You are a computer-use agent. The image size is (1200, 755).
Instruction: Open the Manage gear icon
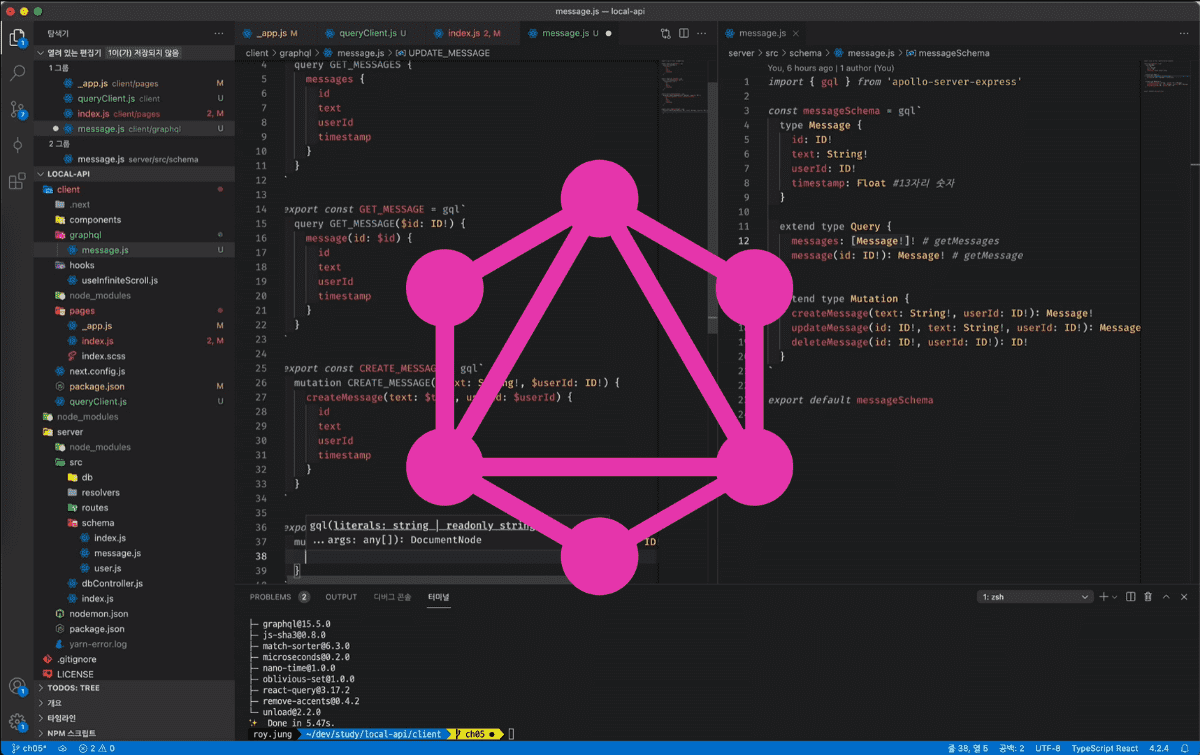tap(17, 722)
